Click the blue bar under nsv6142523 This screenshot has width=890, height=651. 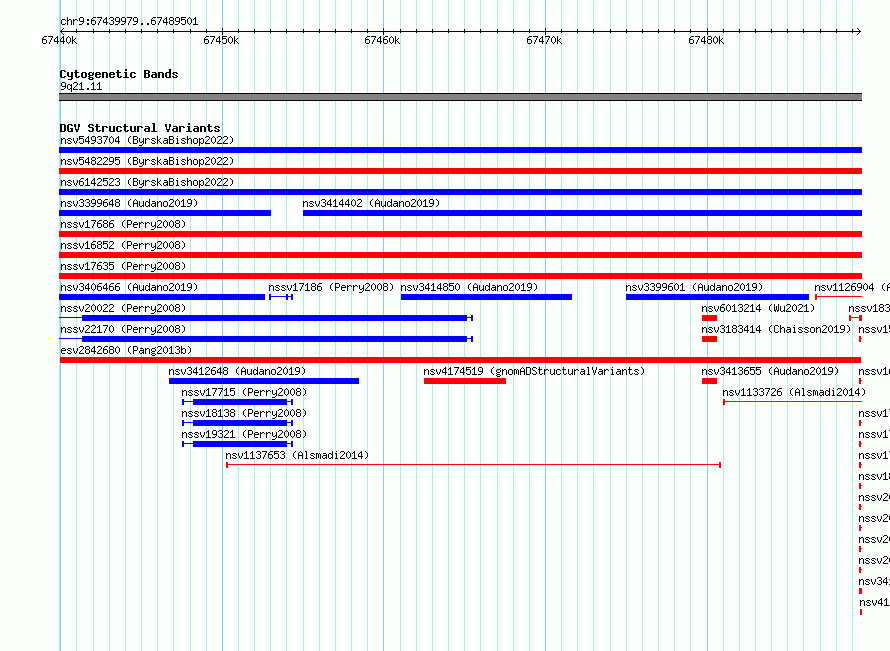coord(460,192)
